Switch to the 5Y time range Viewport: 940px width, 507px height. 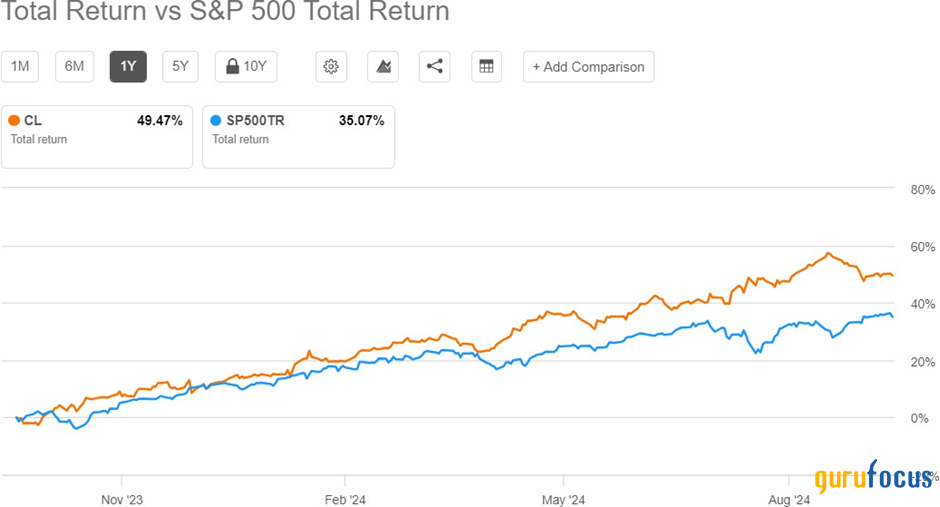coord(180,67)
